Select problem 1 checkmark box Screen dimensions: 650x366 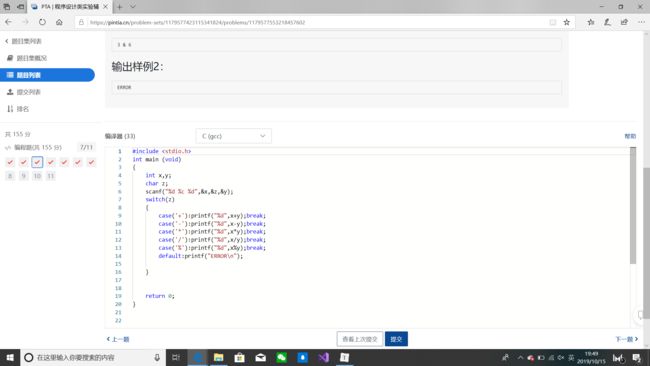10,162
